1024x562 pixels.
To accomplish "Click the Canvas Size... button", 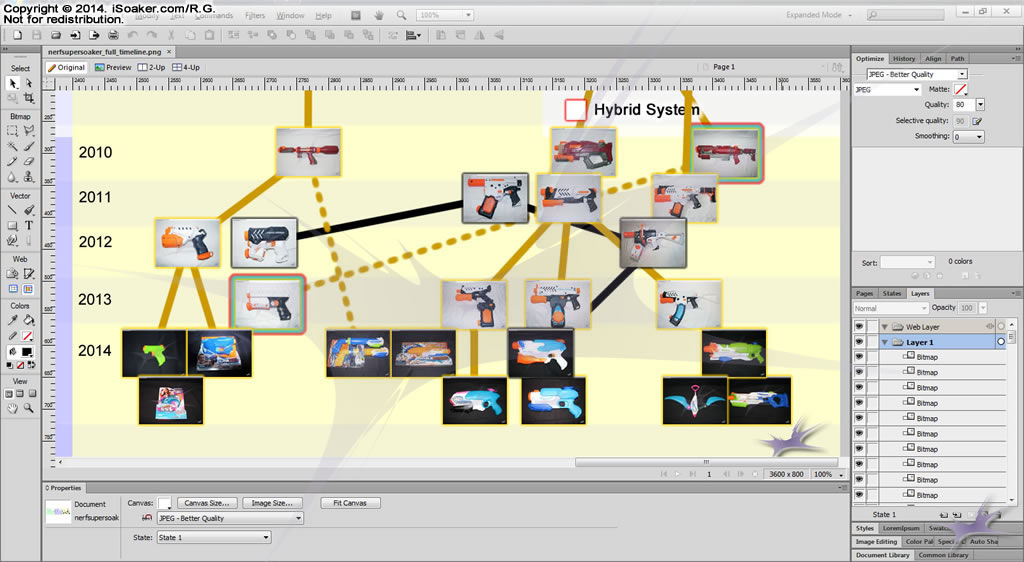I will tap(206, 503).
